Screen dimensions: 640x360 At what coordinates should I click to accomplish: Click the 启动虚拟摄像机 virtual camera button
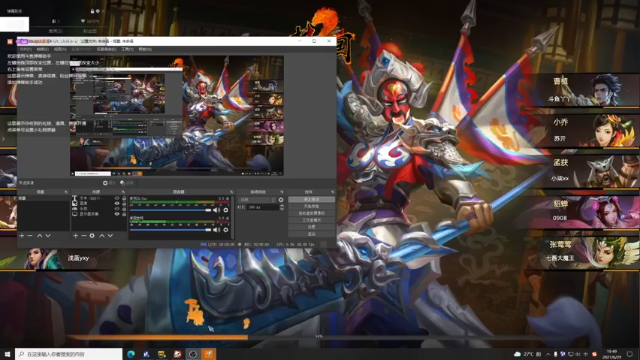coord(311,213)
